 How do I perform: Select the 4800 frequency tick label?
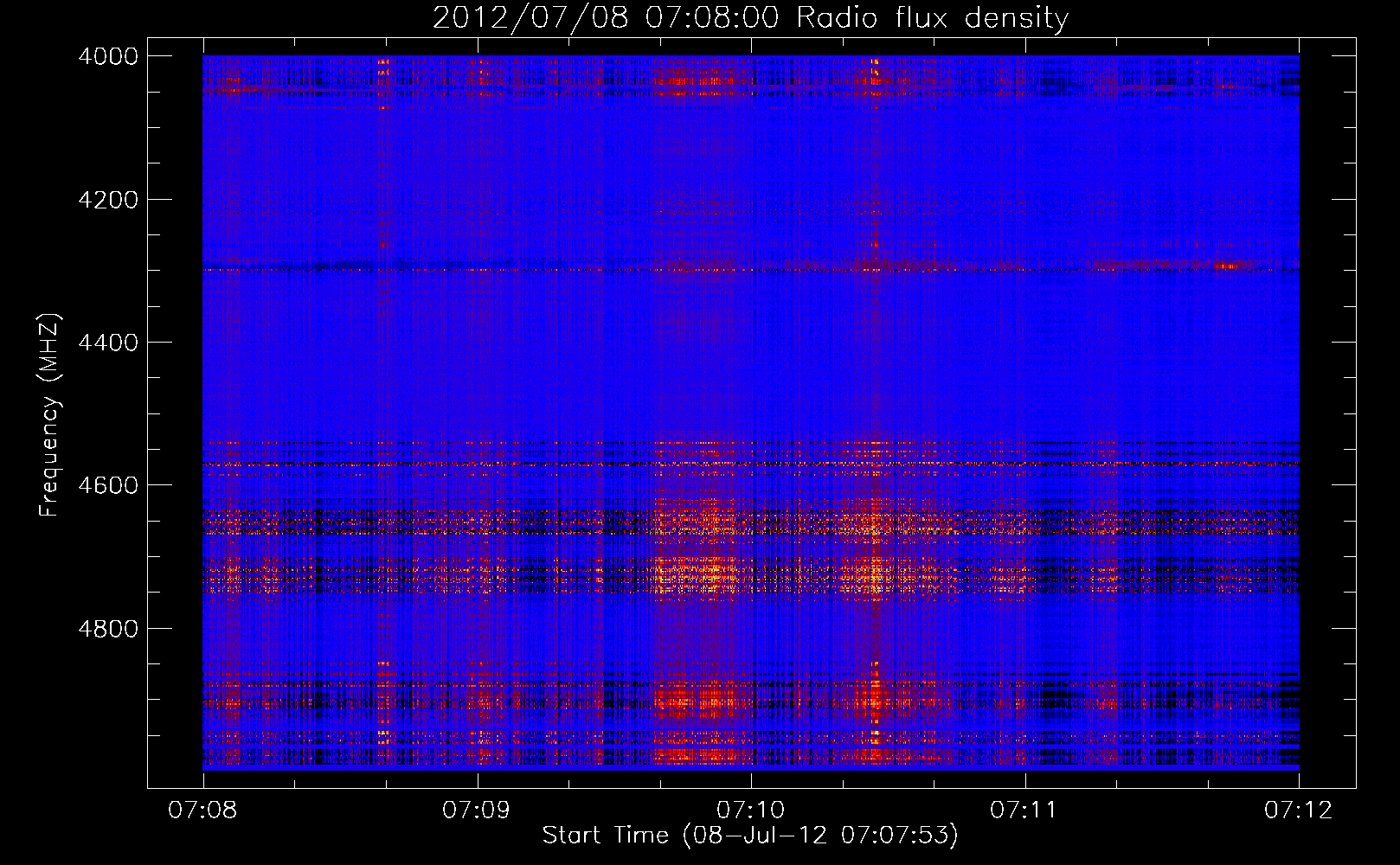coord(108,628)
